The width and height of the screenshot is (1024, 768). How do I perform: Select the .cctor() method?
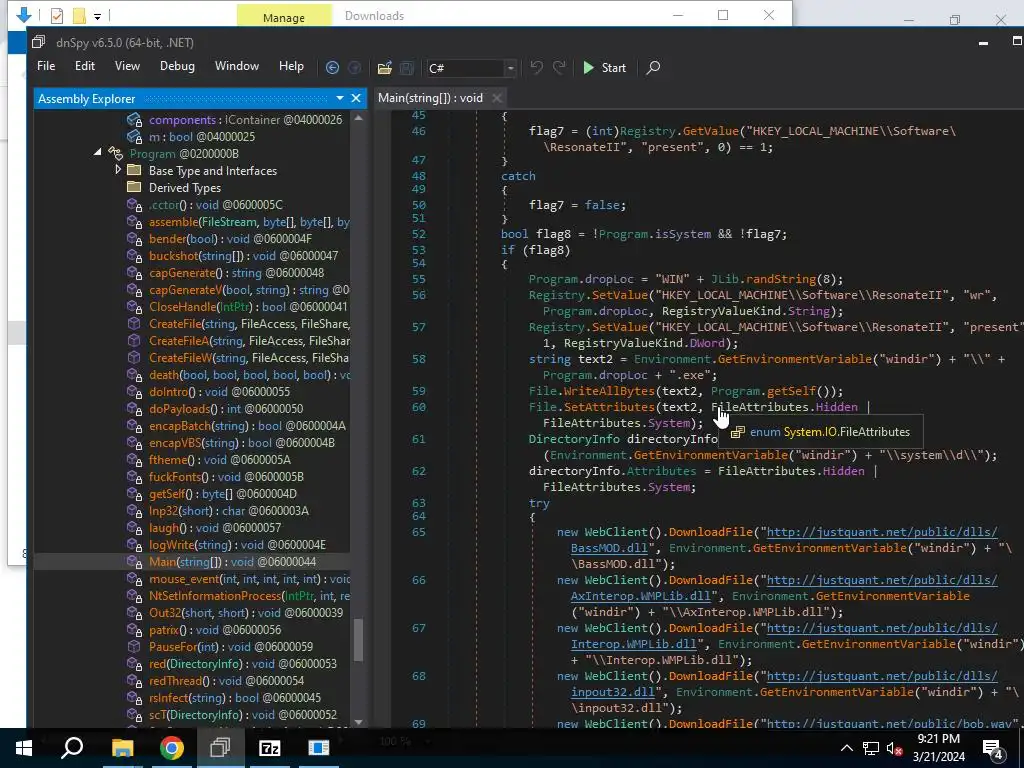215,205
